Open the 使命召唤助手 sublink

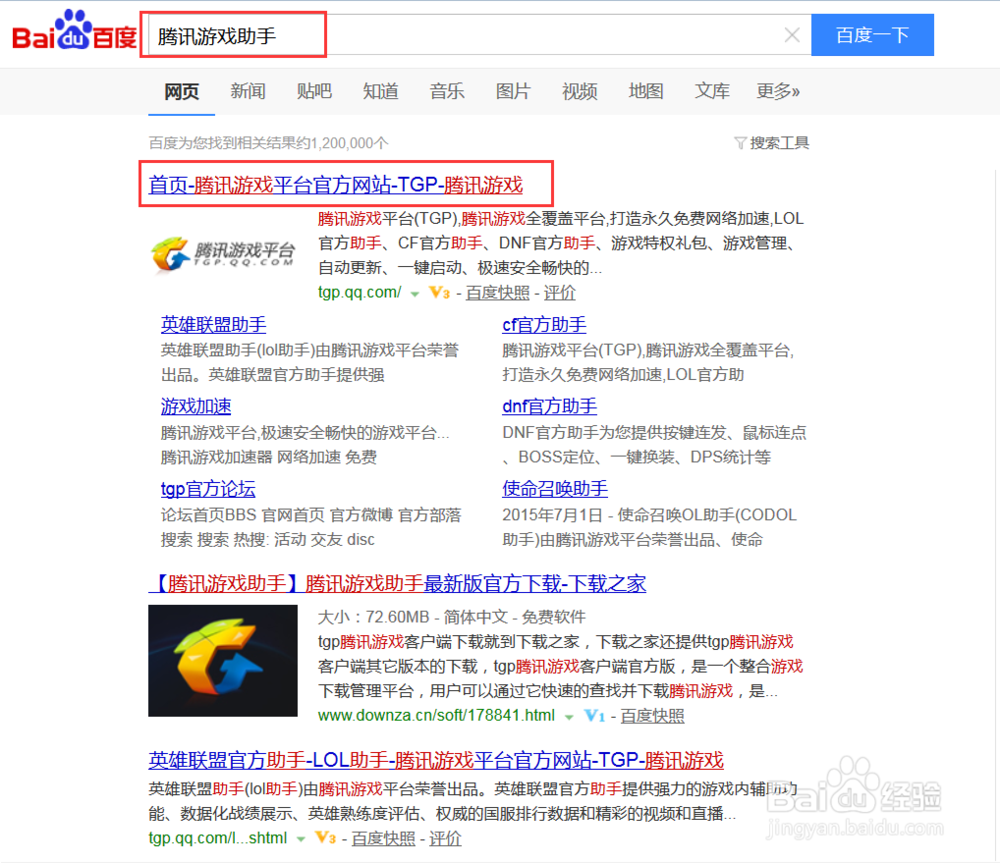point(555,489)
